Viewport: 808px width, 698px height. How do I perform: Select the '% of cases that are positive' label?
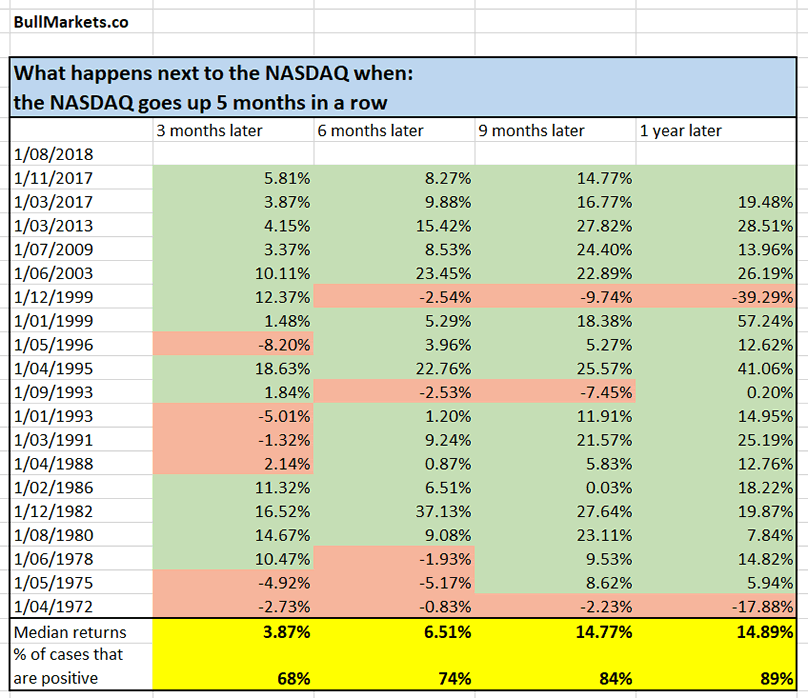(x=70, y=665)
